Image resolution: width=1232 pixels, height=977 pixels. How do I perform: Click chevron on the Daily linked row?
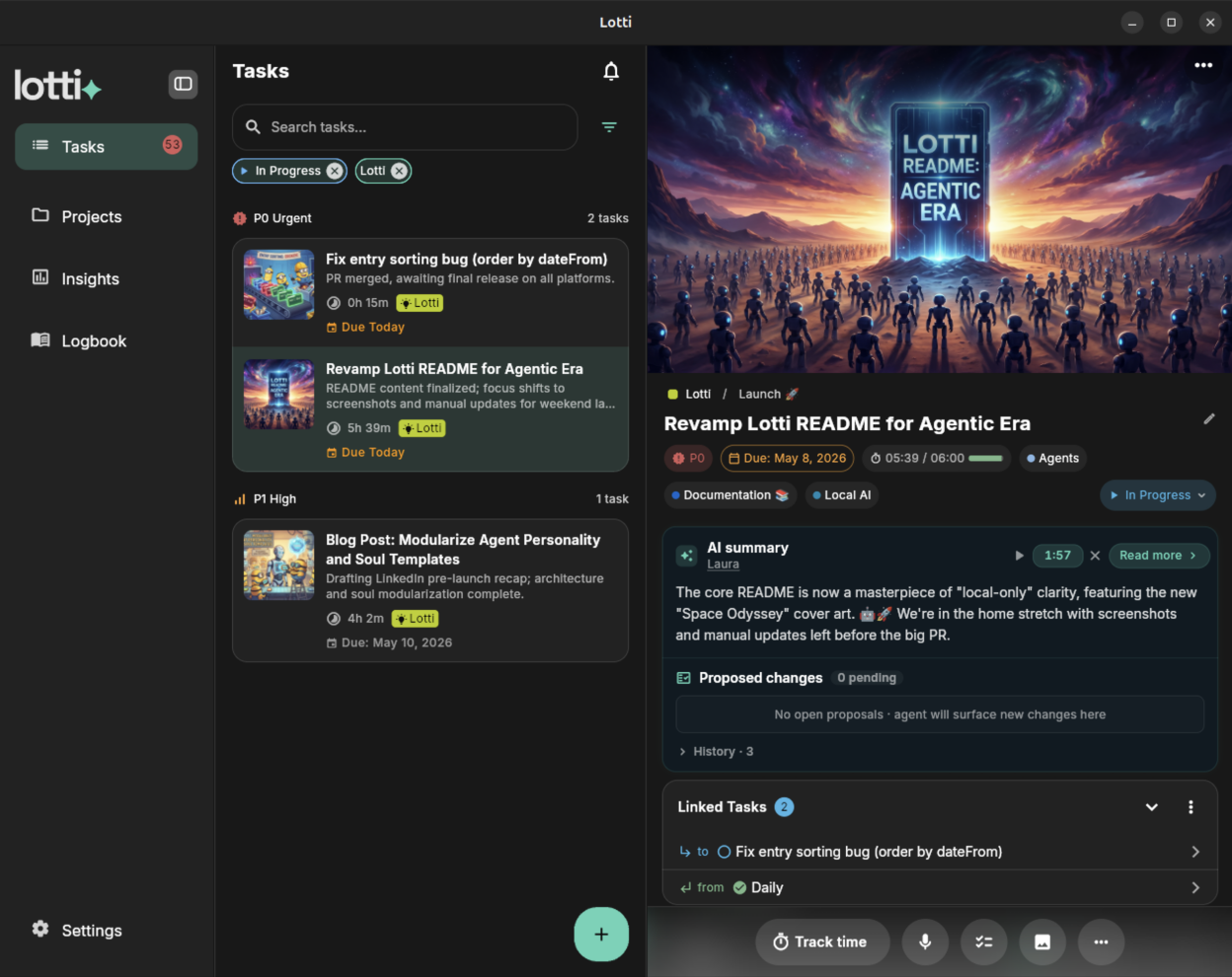pyautogui.click(x=1195, y=887)
